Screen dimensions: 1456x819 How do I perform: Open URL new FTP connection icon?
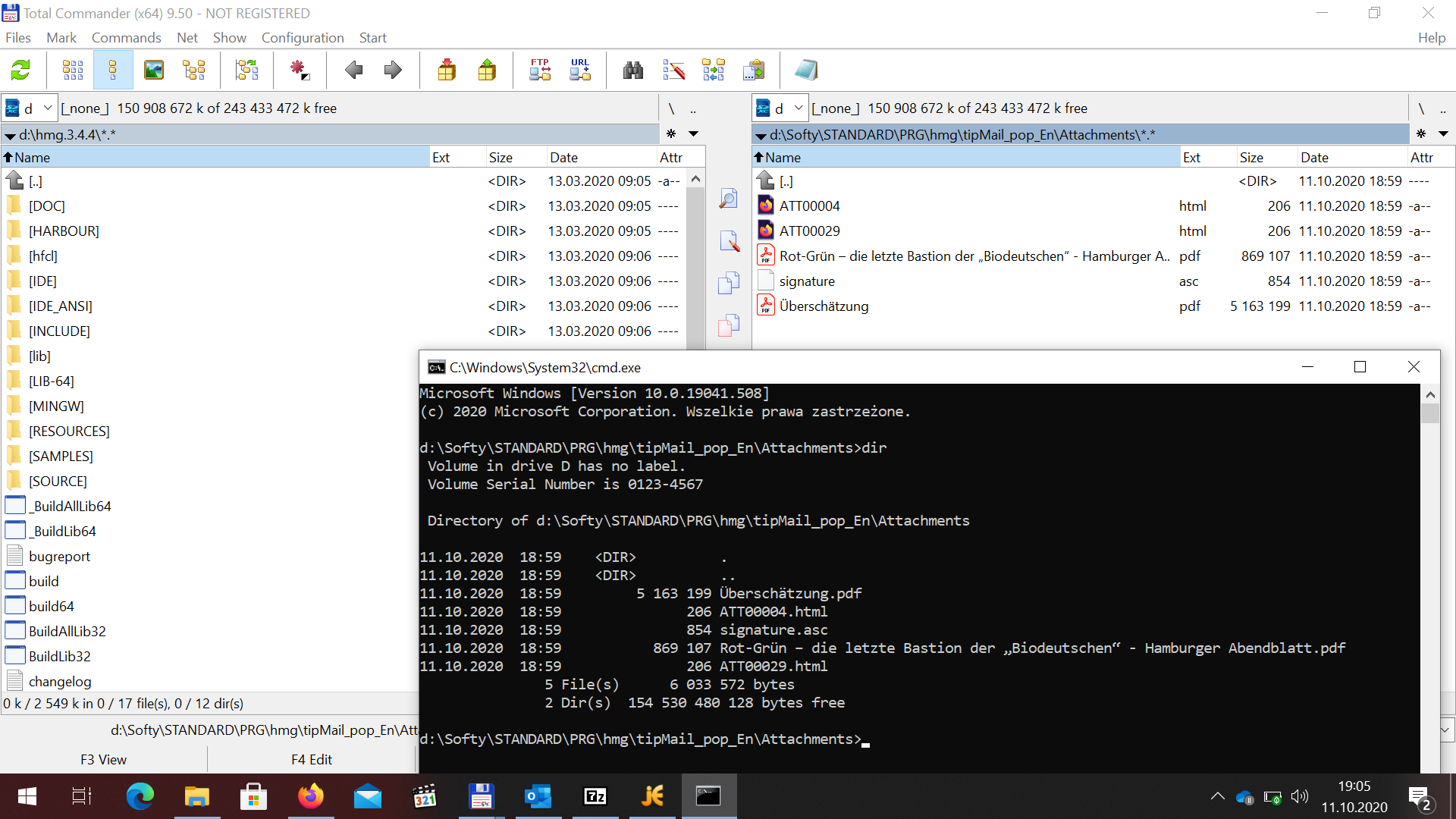point(580,71)
